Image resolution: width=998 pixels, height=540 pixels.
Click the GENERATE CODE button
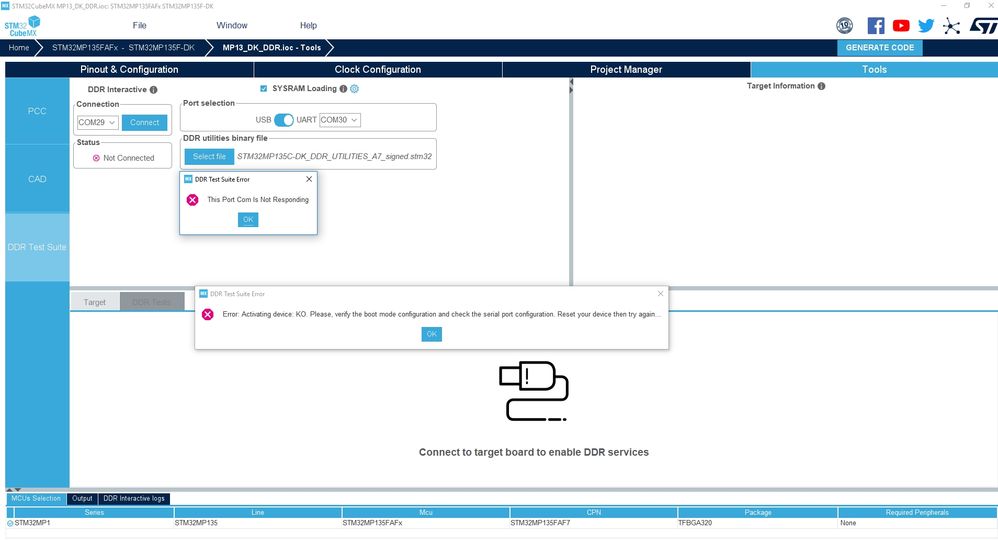(x=880, y=48)
